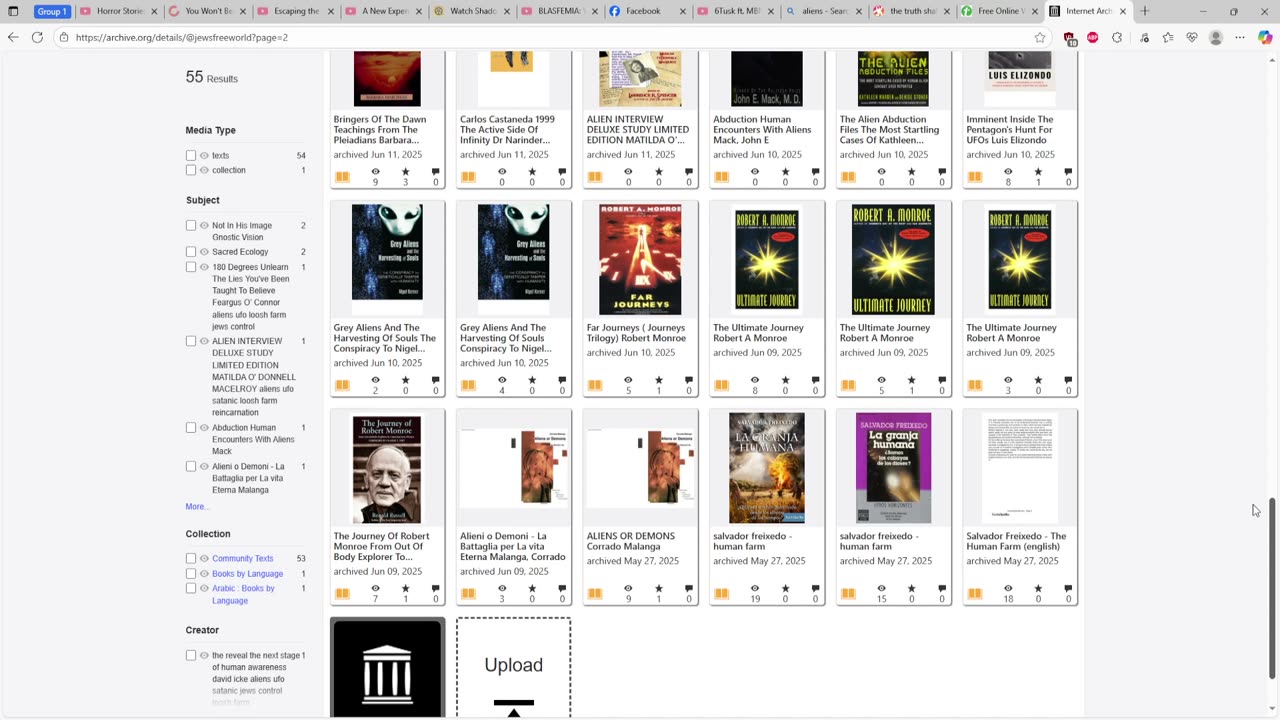Click the Upload tile

pos(514,667)
